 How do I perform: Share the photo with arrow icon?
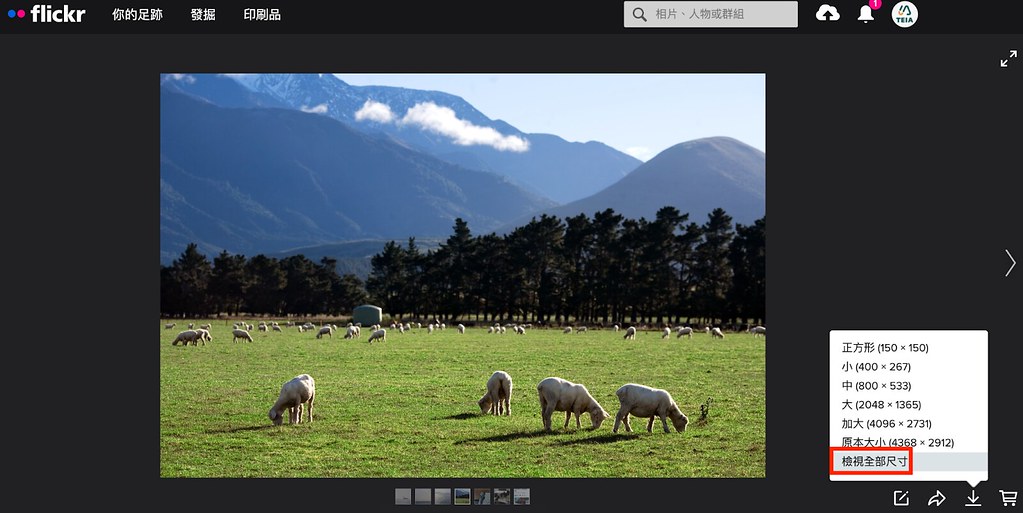[x=936, y=498]
